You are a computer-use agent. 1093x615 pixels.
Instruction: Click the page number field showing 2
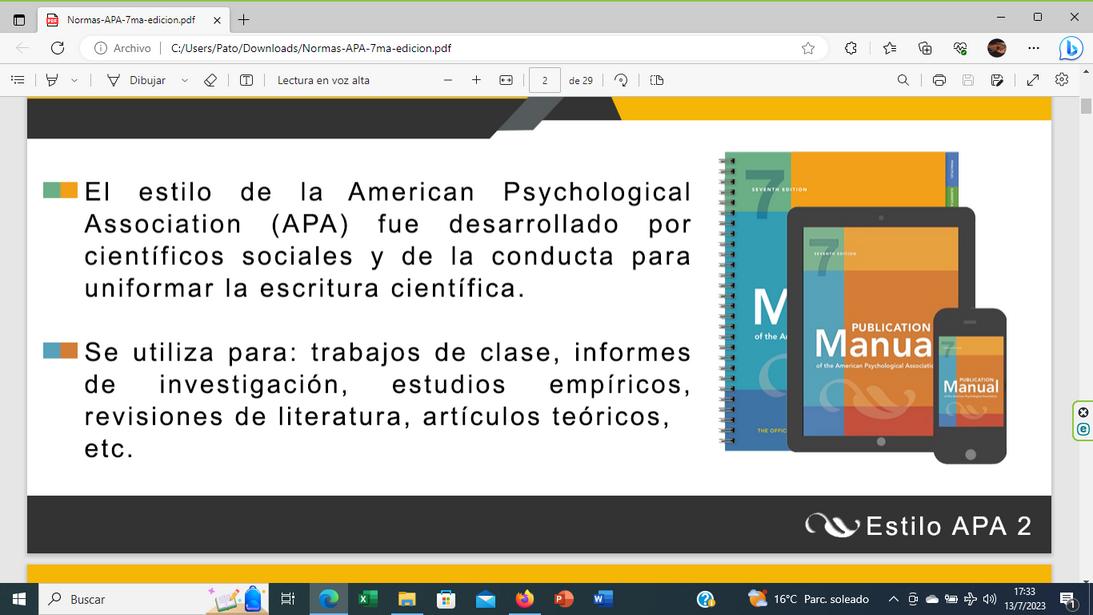pos(544,80)
